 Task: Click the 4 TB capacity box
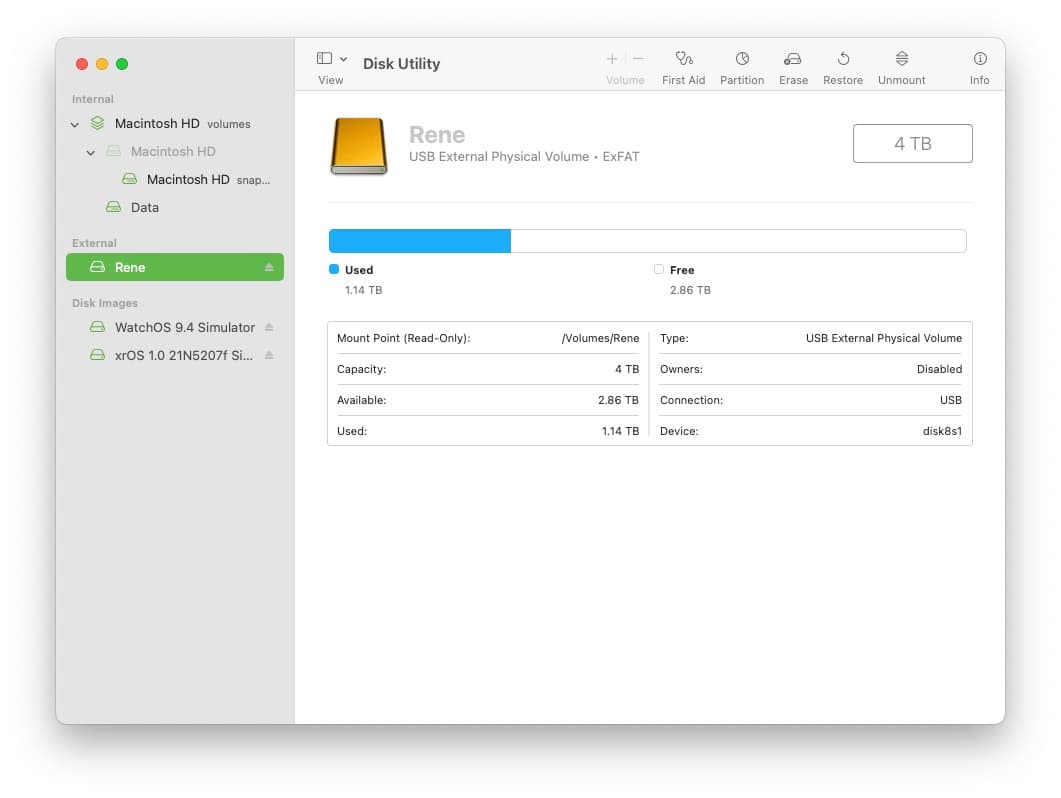tap(912, 144)
